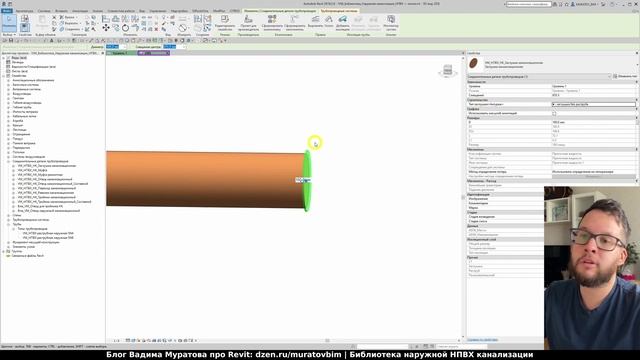Viewport: 640px width, 360px height.
Task: Click the Изменить button for loss method settings
Action: pyautogui.click(x=594, y=176)
